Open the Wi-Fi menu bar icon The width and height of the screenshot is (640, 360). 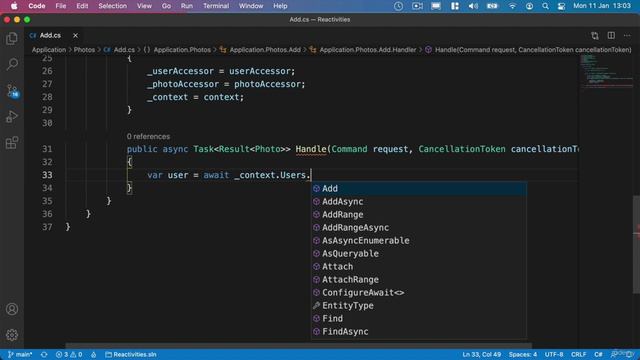pyautogui.click(x=512, y=6)
